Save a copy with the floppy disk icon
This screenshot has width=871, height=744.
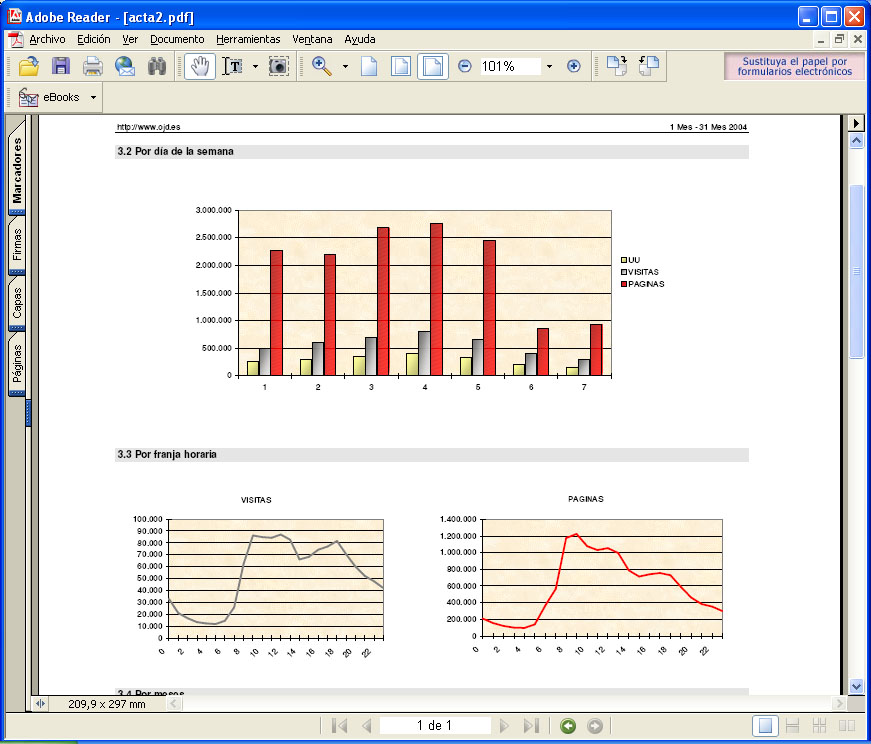coord(61,66)
